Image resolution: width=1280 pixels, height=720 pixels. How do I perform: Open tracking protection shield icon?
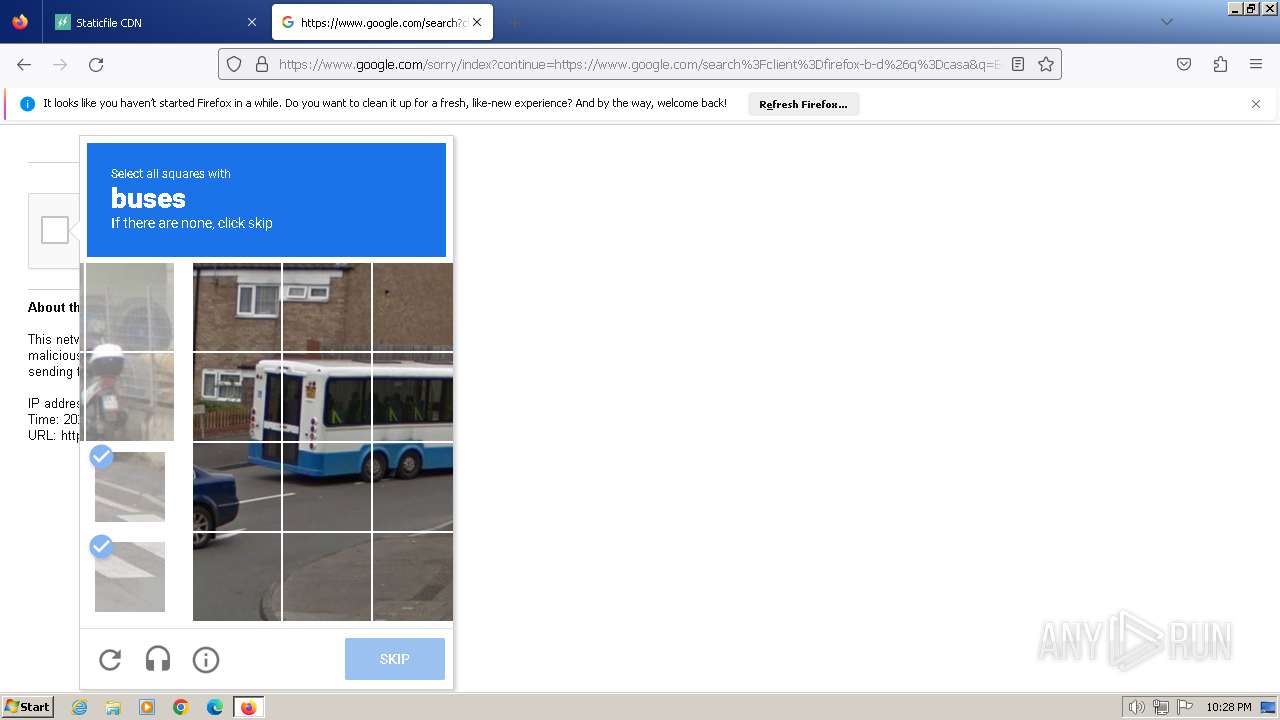point(234,64)
